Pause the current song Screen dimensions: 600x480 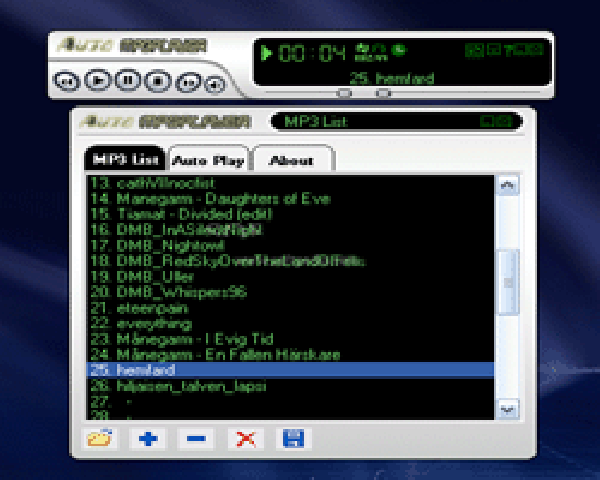[x=128, y=80]
